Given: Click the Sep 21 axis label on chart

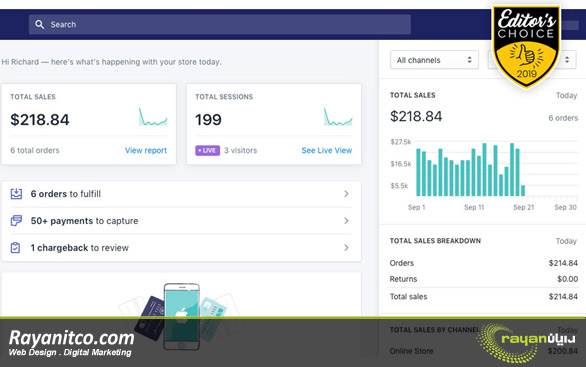Looking at the screenshot, I should tap(524, 207).
